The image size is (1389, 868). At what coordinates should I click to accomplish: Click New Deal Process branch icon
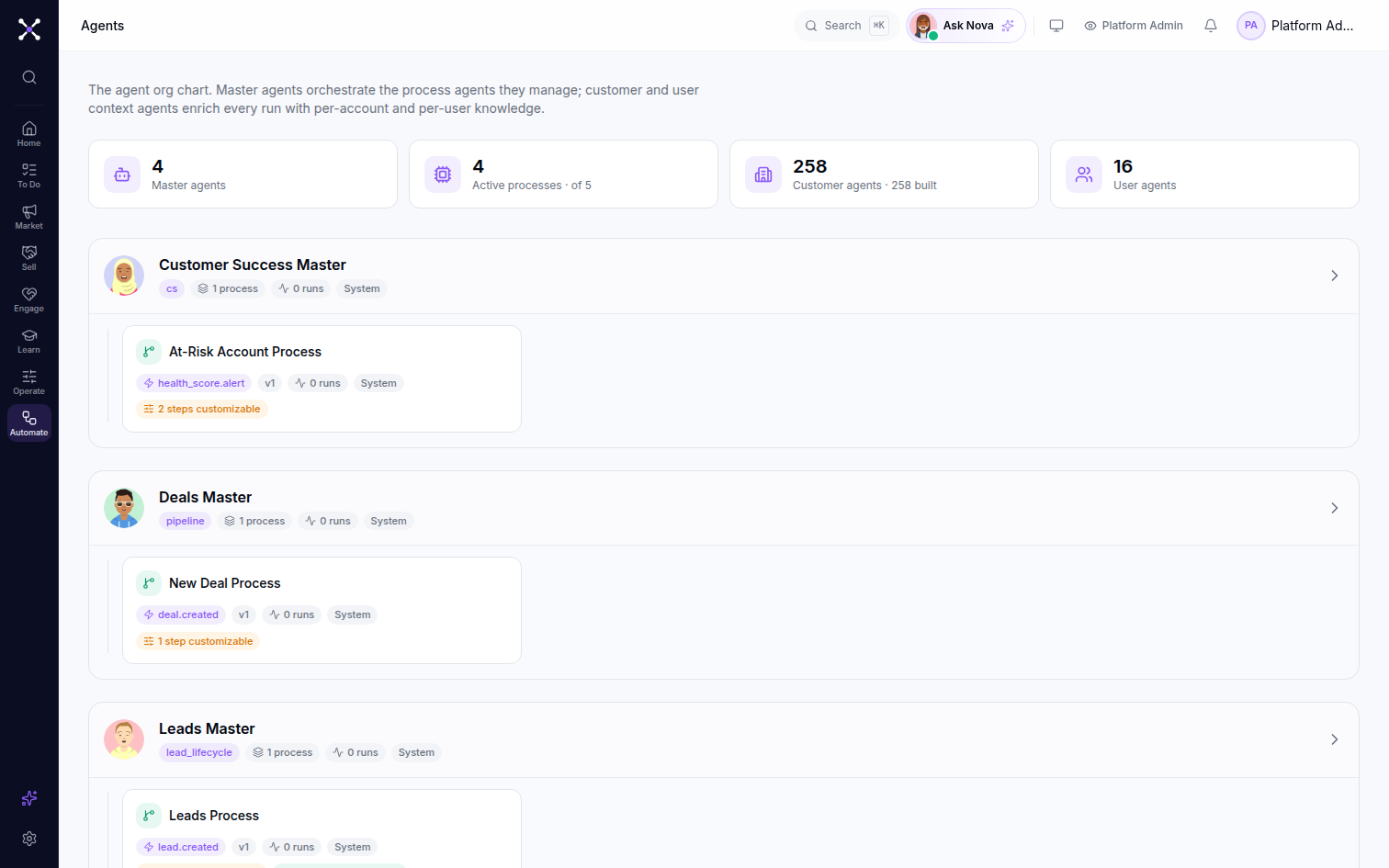tap(149, 583)
